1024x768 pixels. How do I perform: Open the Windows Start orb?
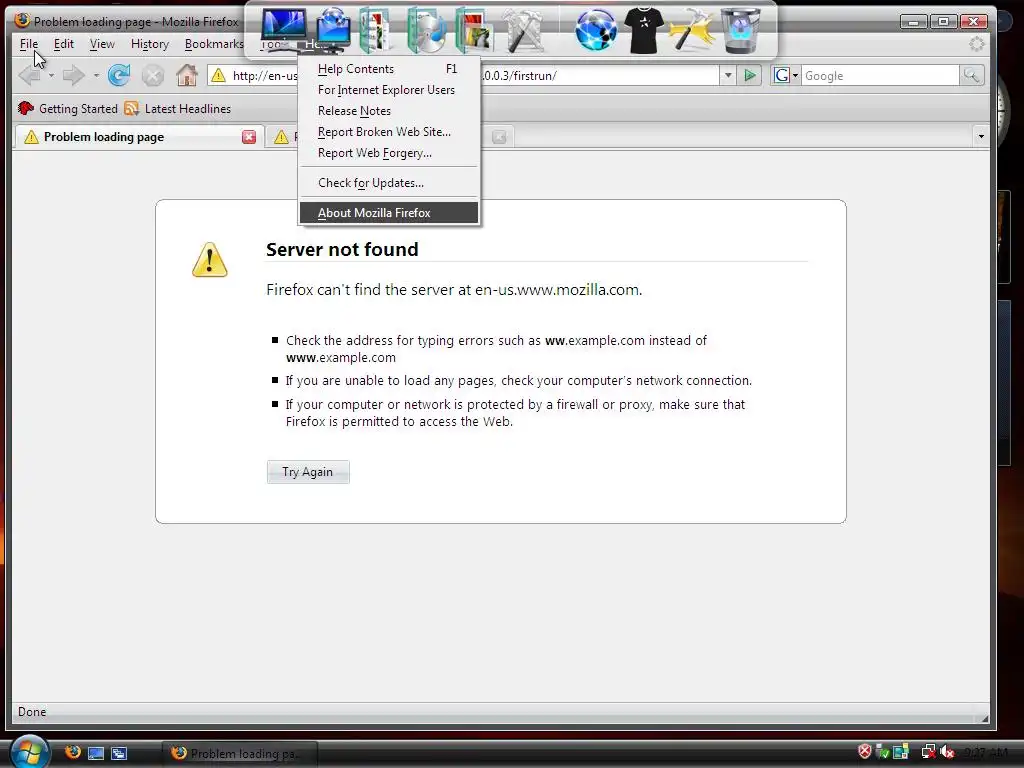point(28,752)
